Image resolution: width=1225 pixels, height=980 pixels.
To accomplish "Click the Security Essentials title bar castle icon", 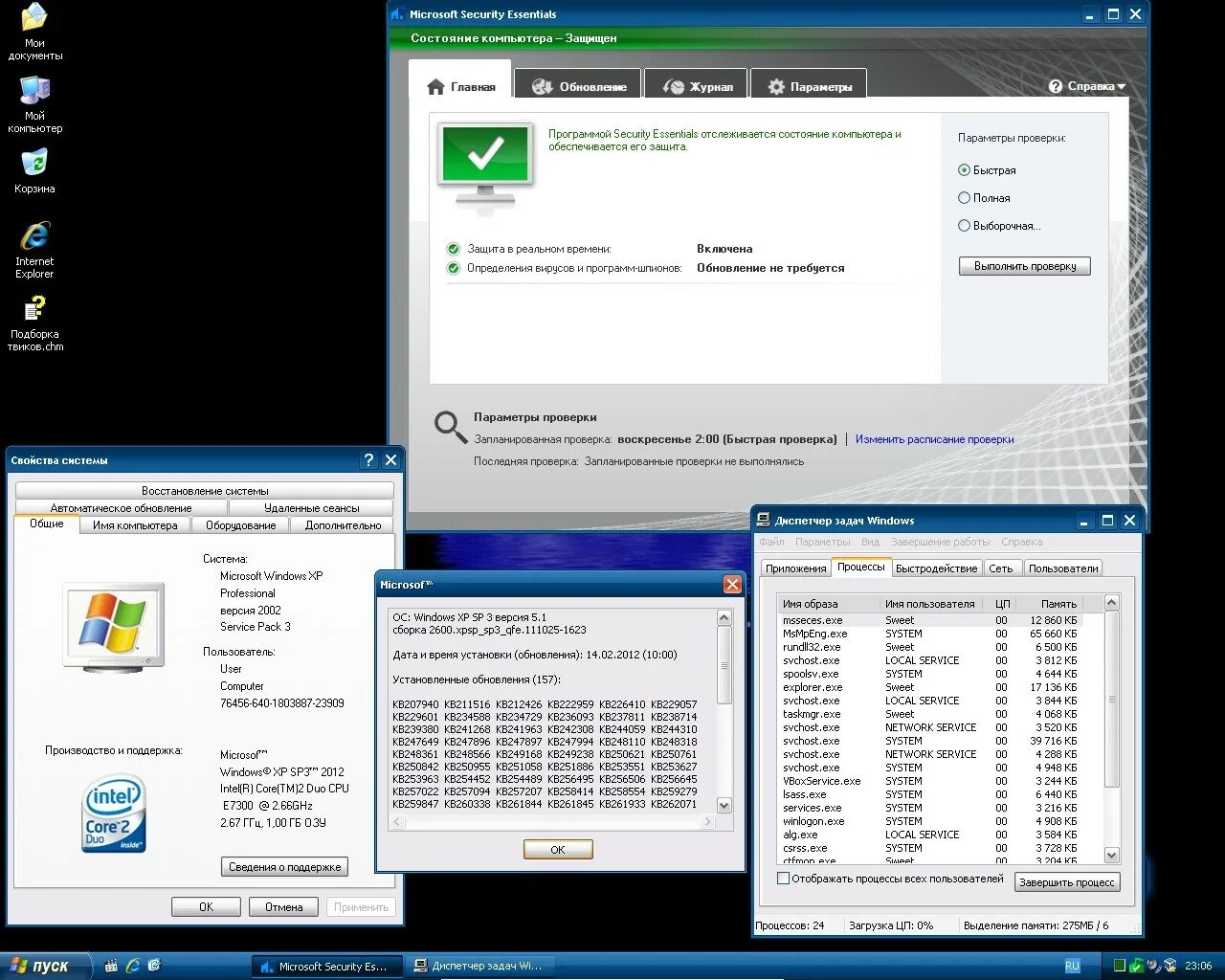I will coord(397,14).
